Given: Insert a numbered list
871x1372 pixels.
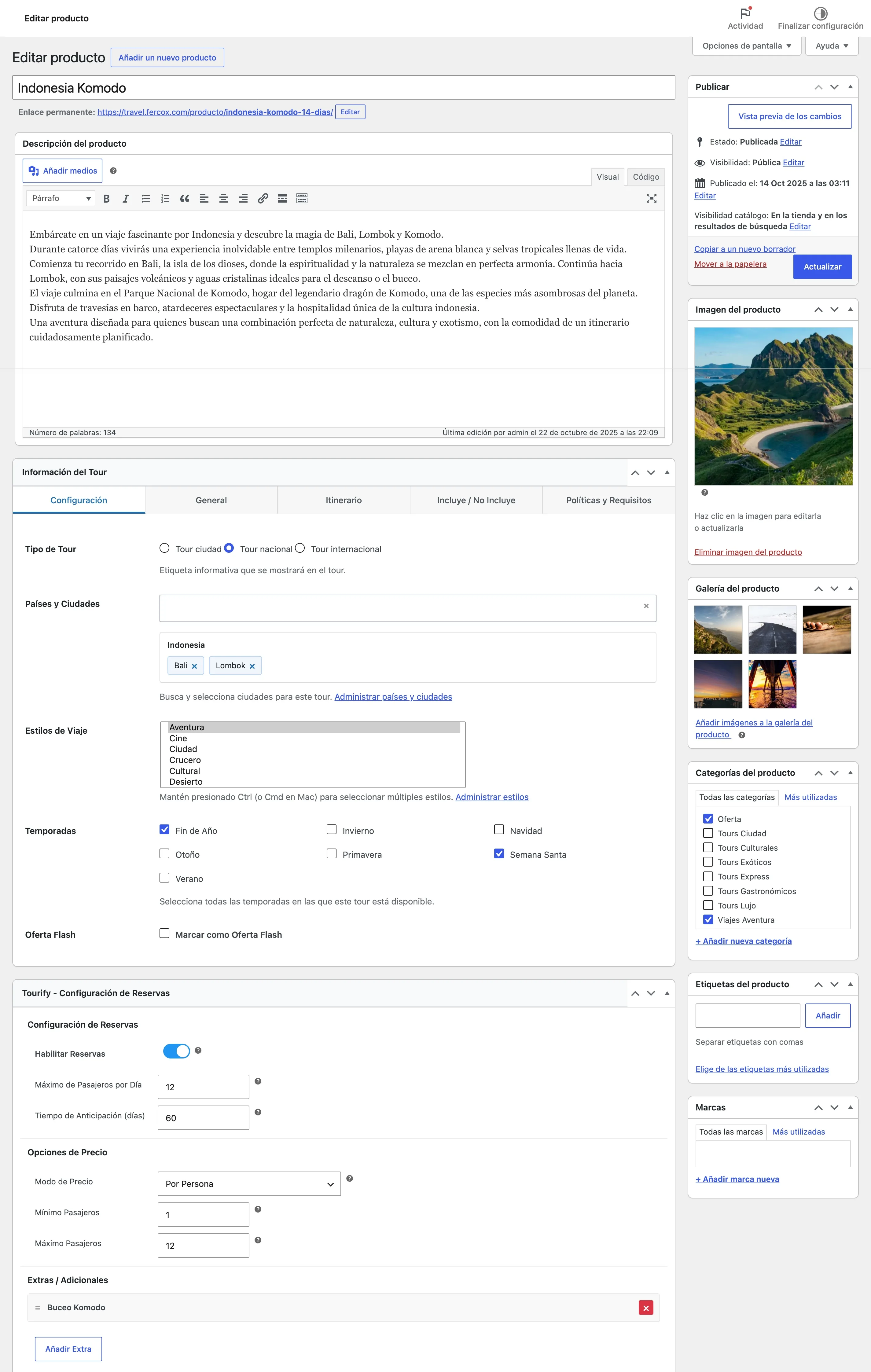Looking at the screenshot, I should click(x=165, y=198).
